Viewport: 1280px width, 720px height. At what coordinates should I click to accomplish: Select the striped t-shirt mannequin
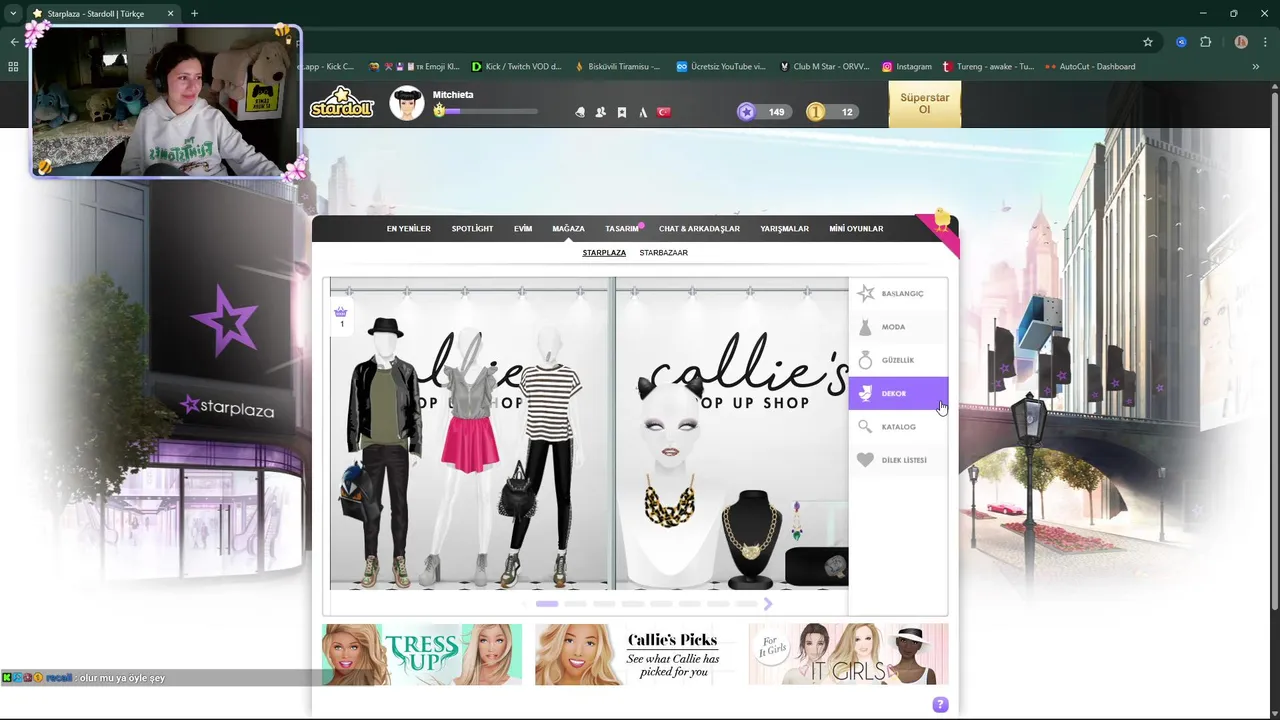pyautogui.click(x=545, y=455)
